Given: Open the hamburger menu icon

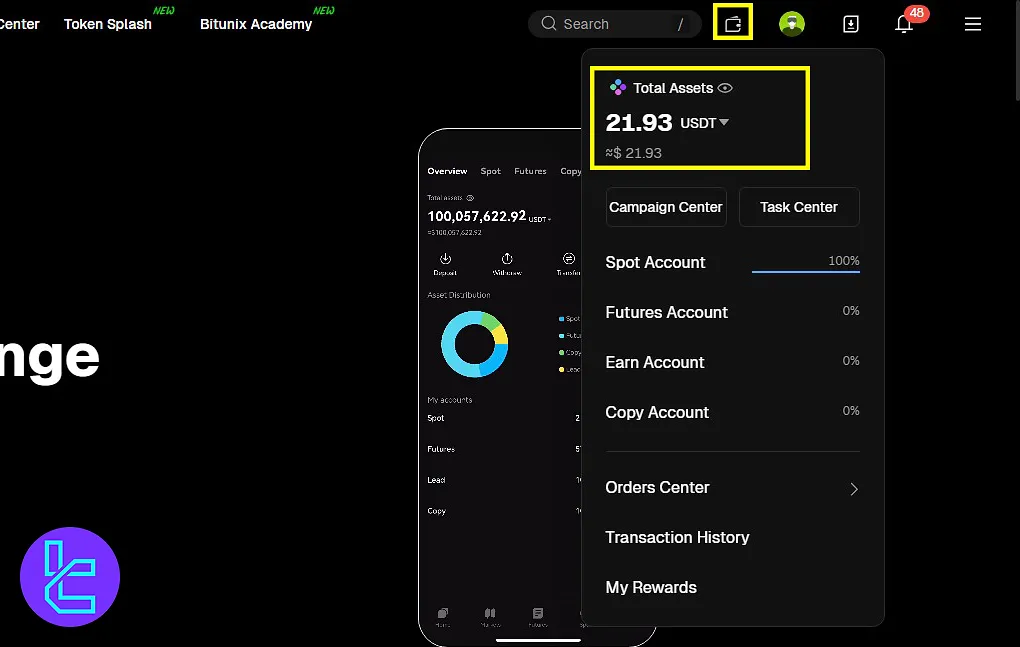Looking at the screenshot, I should click(x=973, y=24).
